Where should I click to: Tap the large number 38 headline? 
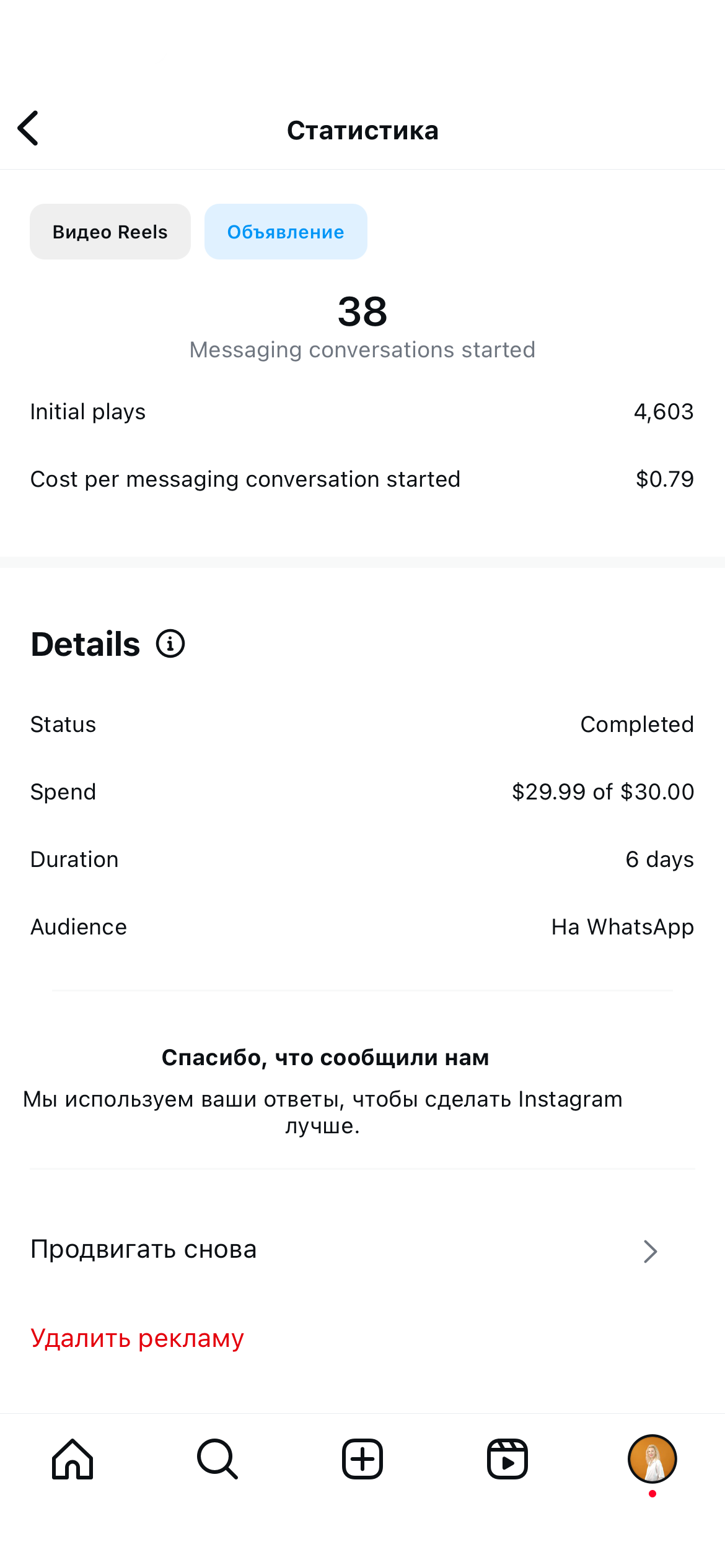coord(362,311)
